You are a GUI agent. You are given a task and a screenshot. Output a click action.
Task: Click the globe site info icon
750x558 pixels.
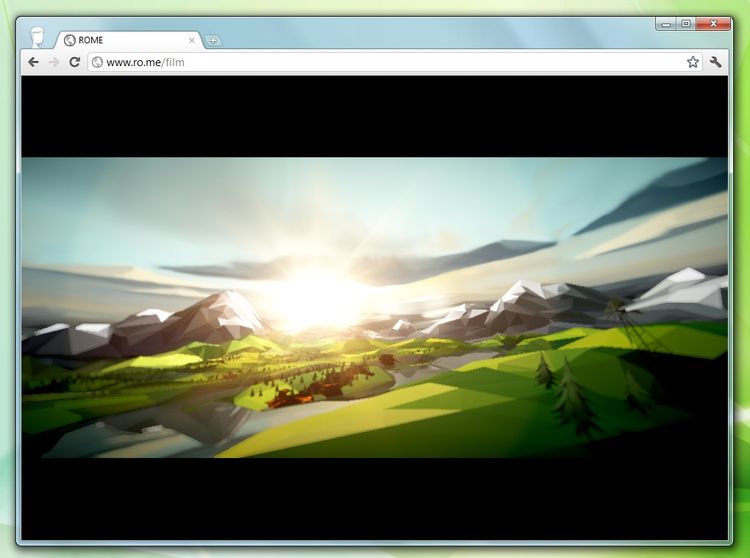coord(98,62)
